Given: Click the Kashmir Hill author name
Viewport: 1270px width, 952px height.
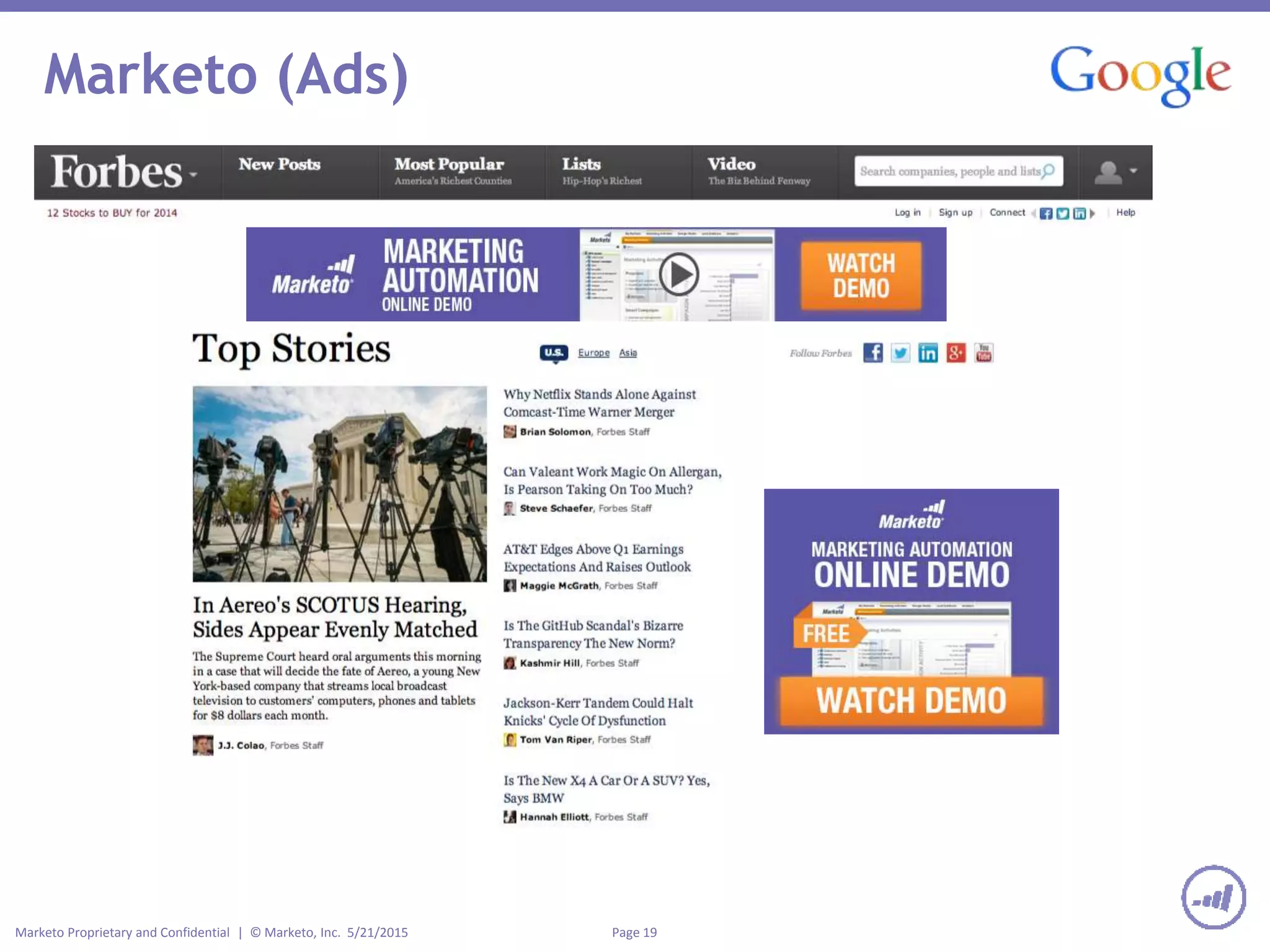Looking at the screenshot, I should [550, 663].
